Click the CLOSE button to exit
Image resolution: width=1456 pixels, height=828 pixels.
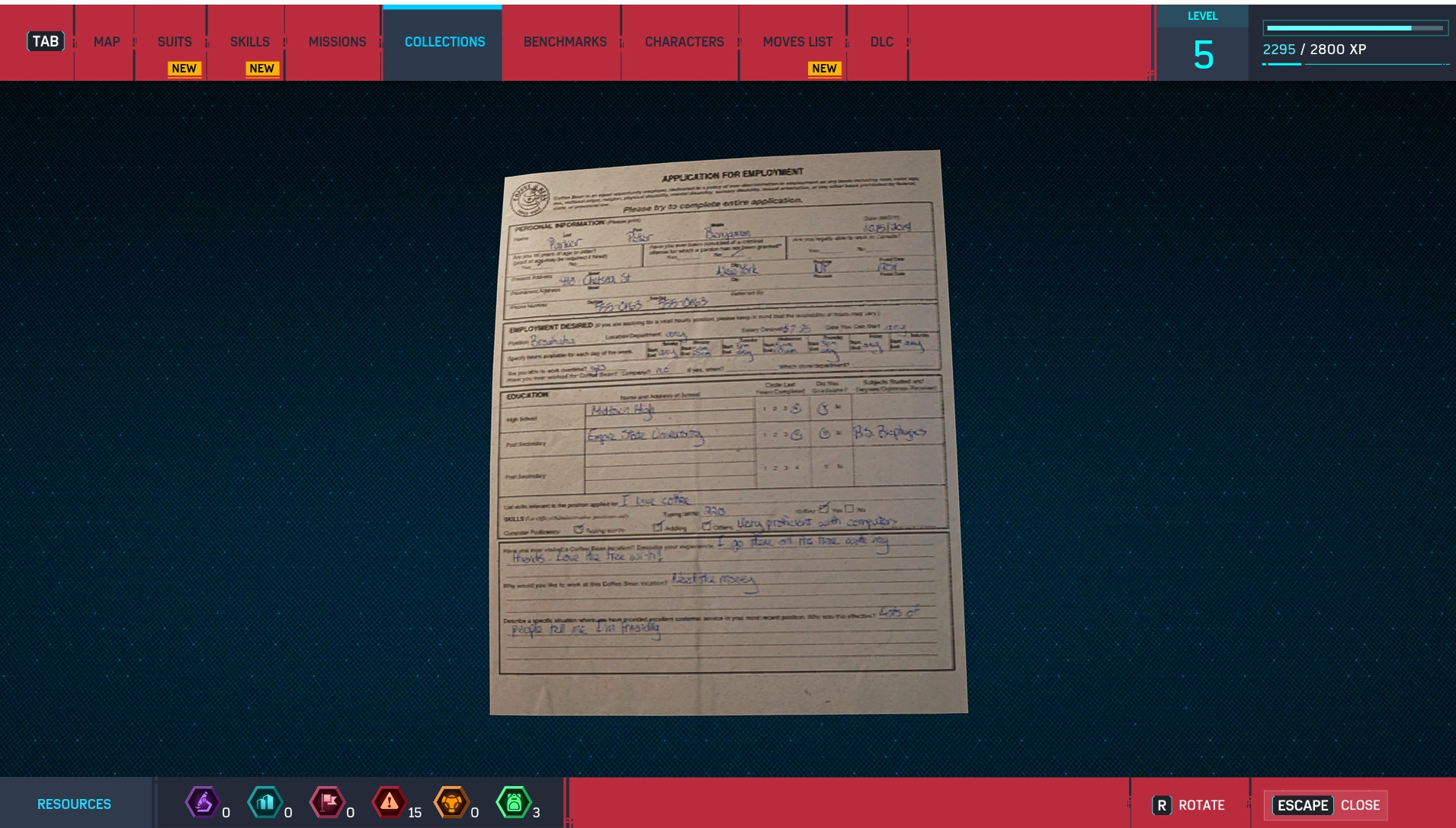pyautogui.click(x=1360, y=805)
